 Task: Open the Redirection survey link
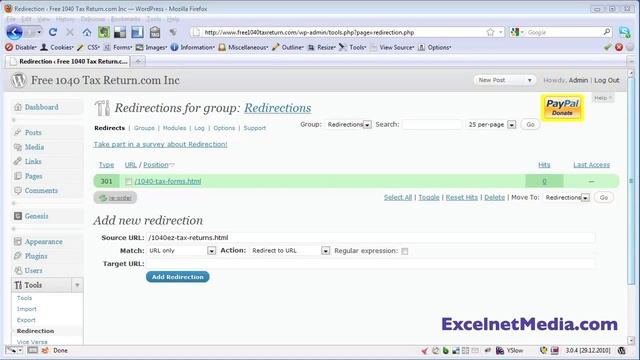(x=160, y=144)
